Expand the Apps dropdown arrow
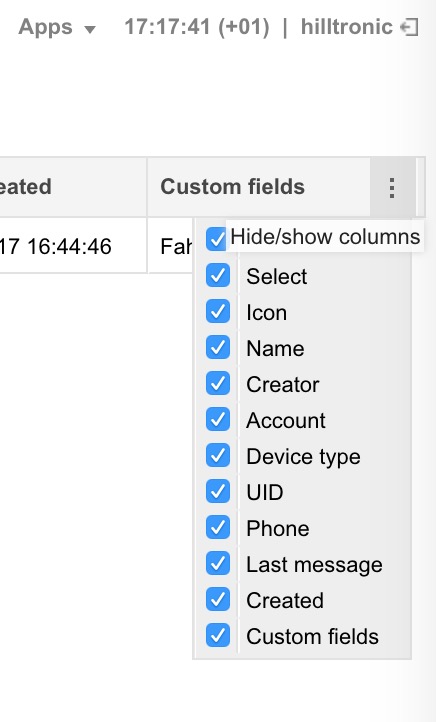Image resolution: width=436 pixels, height=722 pixels. 90,29
